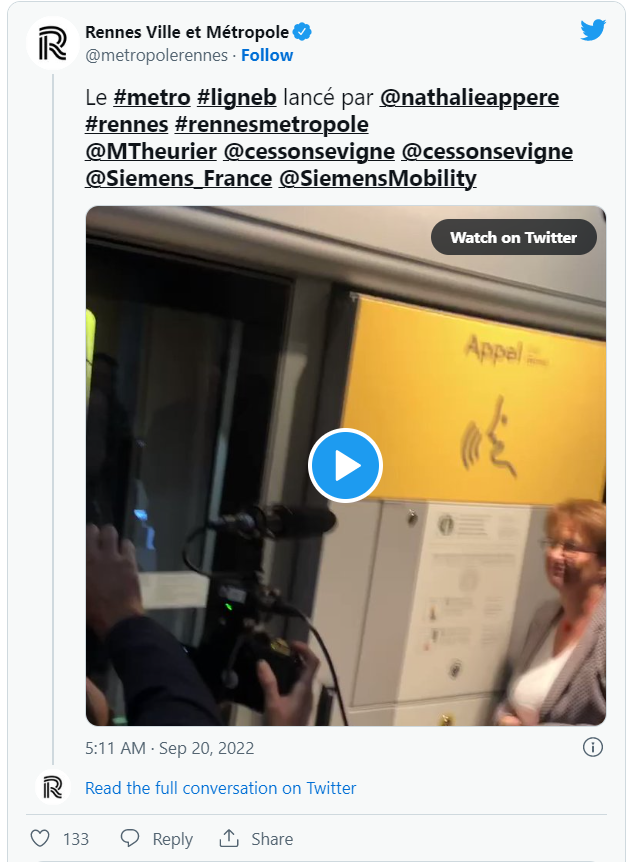Click the tweet timestamp Sep 20, 2022
Viewport: 636px width, 862px height.
click(x=170, y=747)
